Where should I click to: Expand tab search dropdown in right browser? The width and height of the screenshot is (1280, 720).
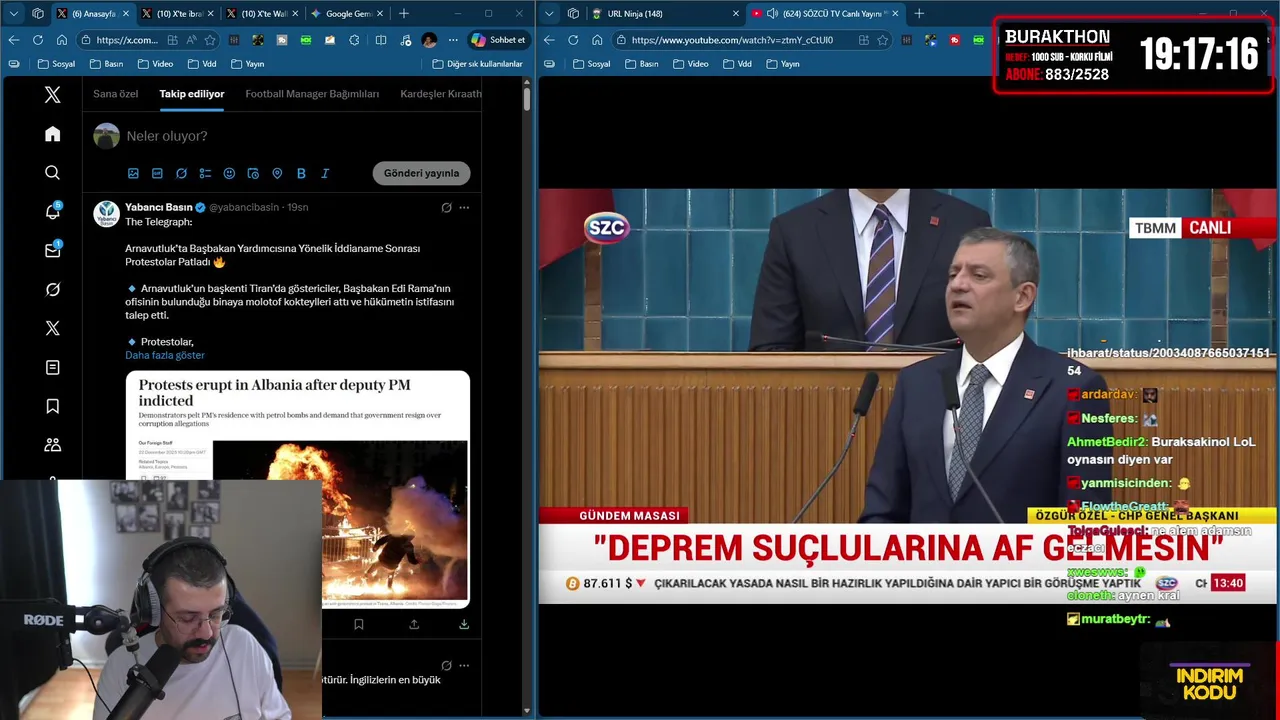click(x=549, y=13)
